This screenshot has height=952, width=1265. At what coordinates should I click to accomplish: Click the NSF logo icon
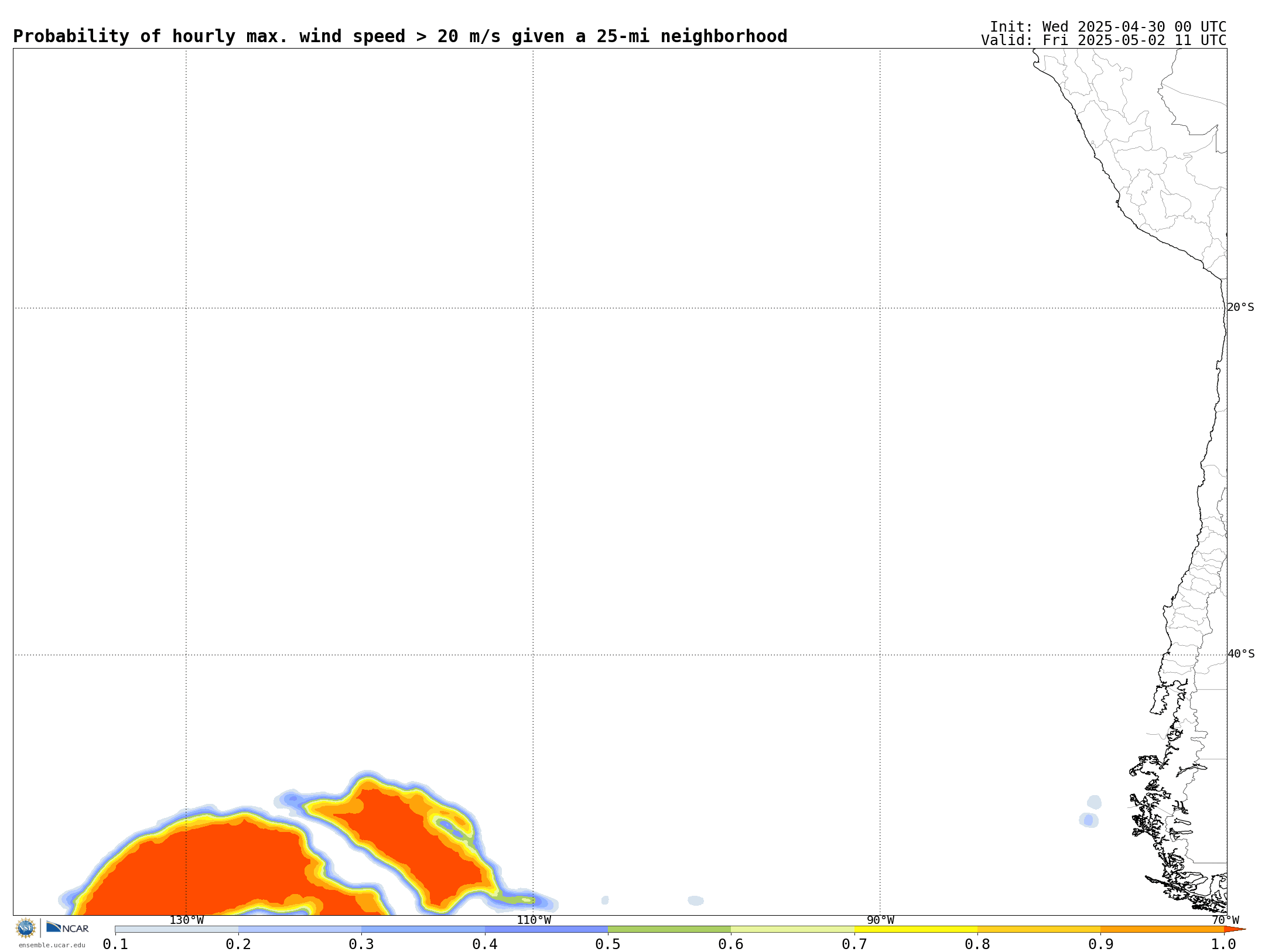click(x=26, y=928)
